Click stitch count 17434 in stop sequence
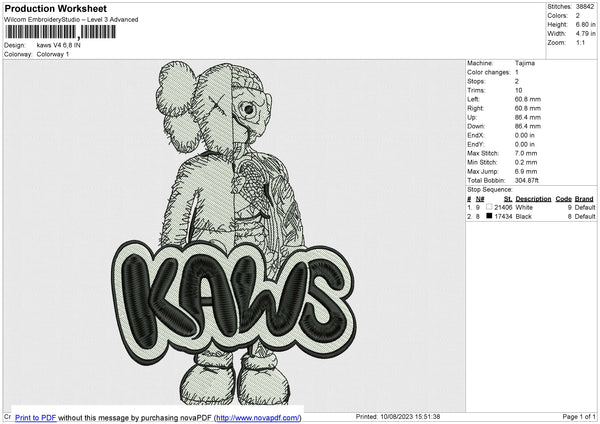This screenshot has width=600, height=424. pos(503,216)
